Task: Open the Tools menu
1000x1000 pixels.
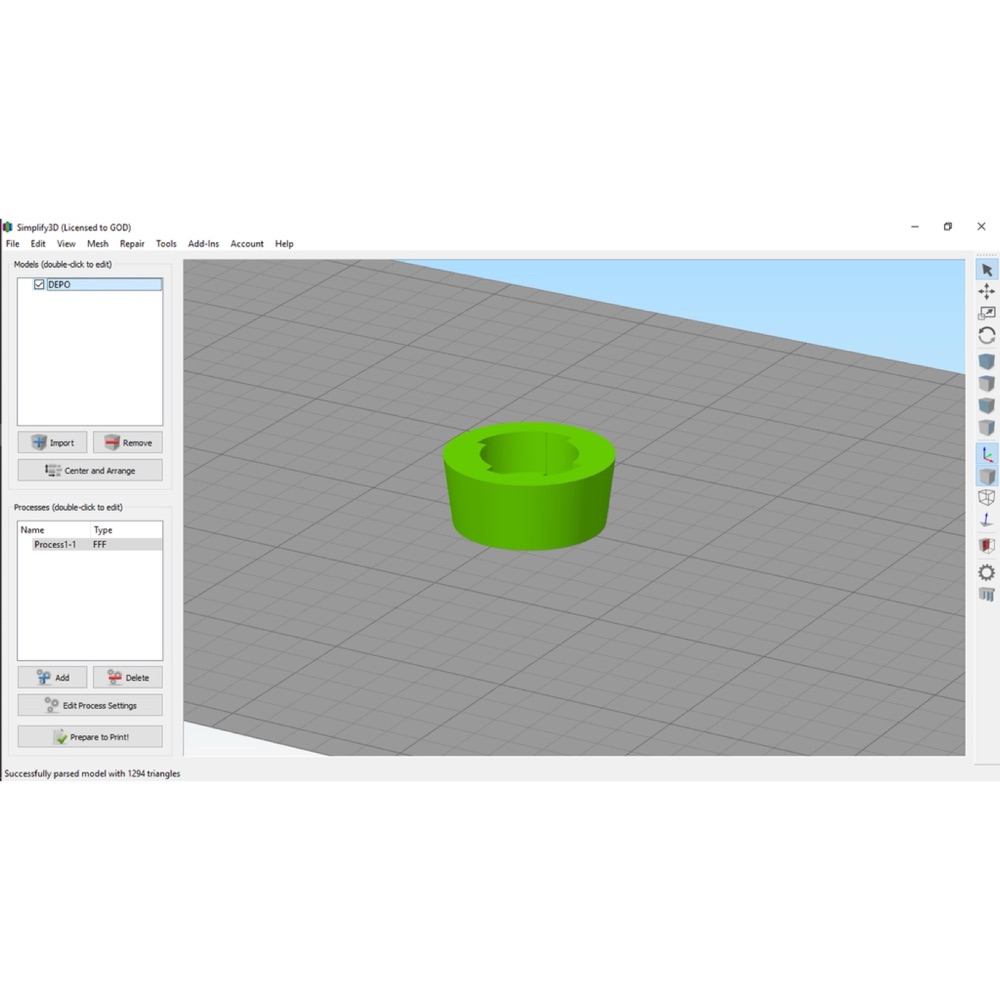Action: tap(166, 244)
